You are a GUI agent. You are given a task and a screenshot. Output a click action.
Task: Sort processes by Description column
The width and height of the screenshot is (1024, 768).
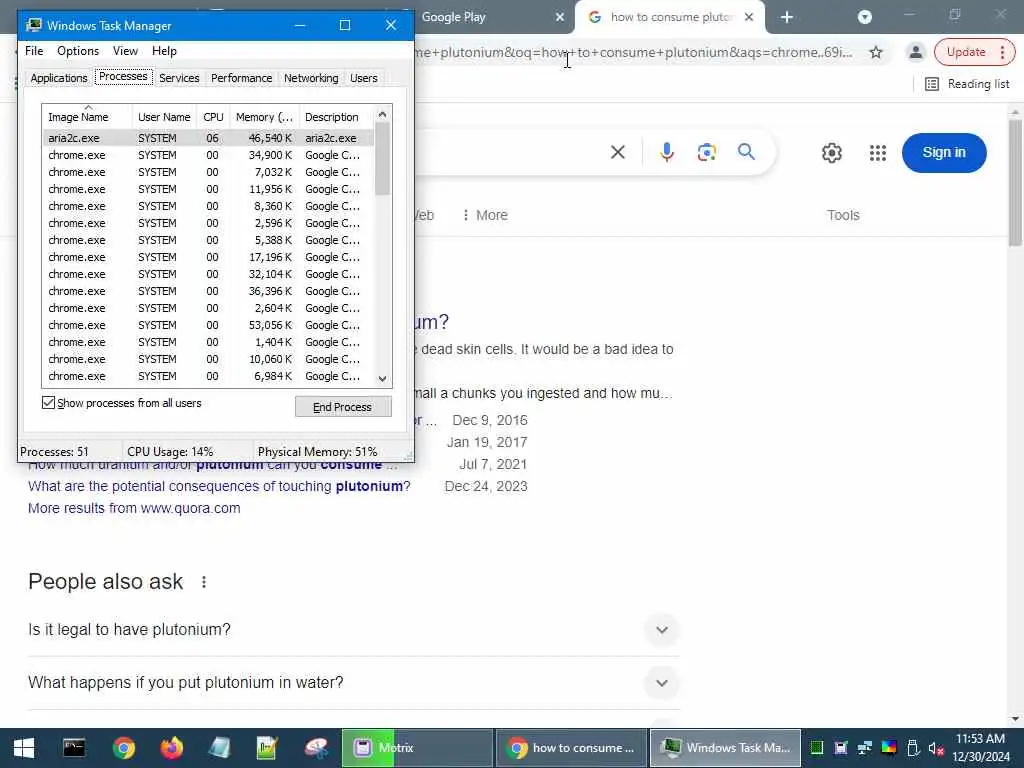tap(336, 117)
